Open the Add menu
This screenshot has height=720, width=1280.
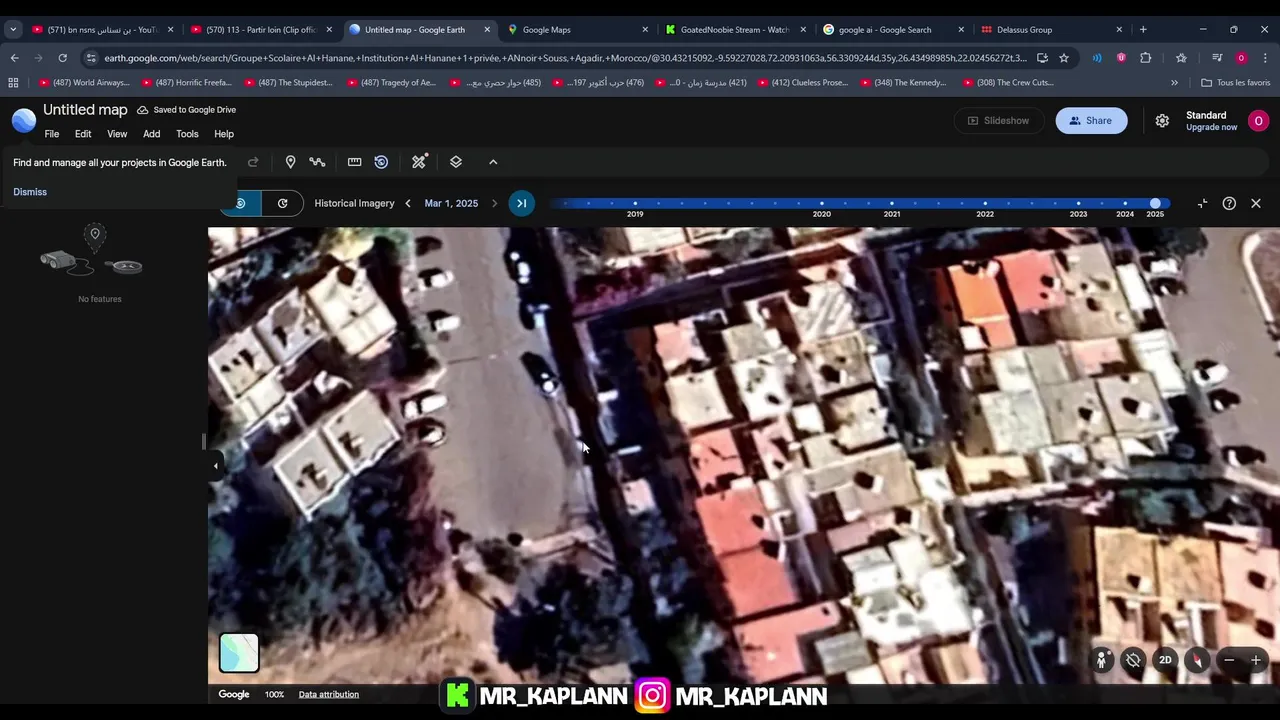(151, 134)
